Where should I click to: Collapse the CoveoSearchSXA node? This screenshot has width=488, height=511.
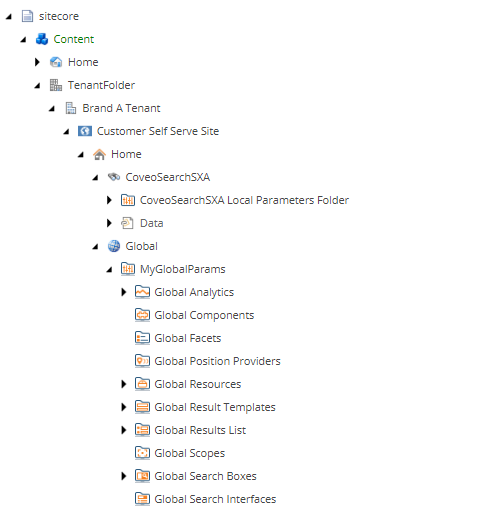(x=95, y=178)
